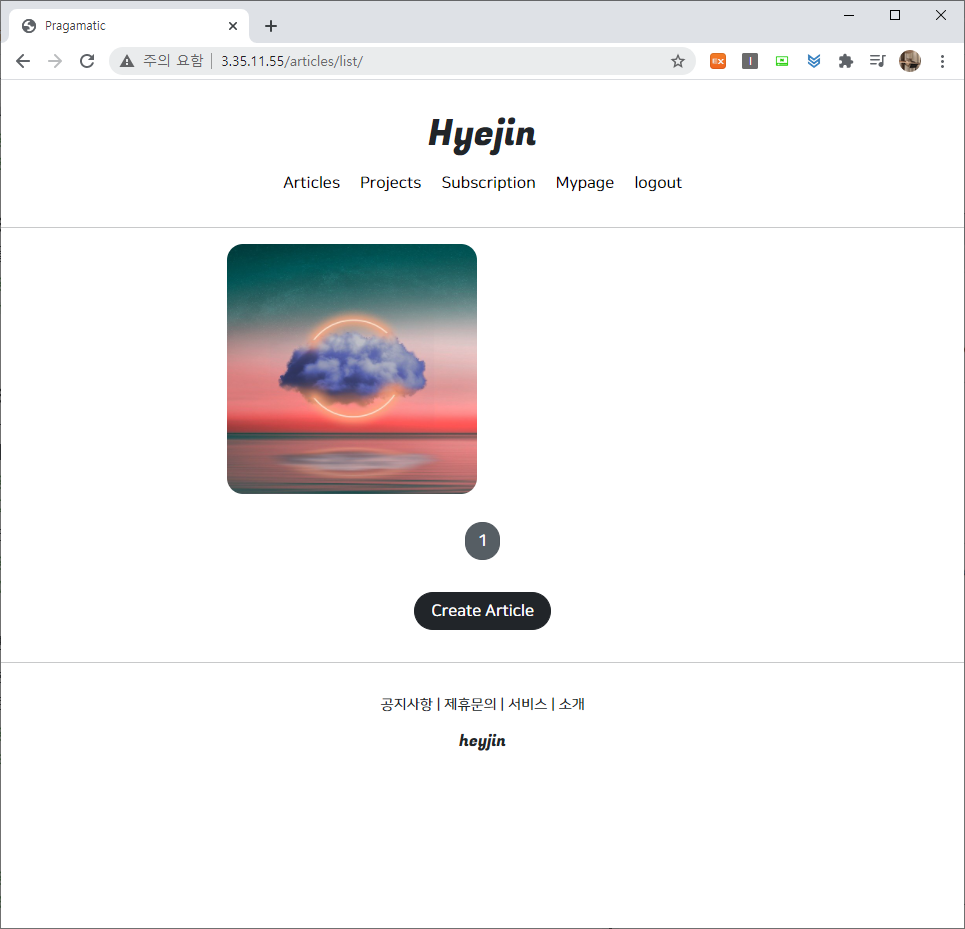Go back to the previous page

(x=23, y=61)
